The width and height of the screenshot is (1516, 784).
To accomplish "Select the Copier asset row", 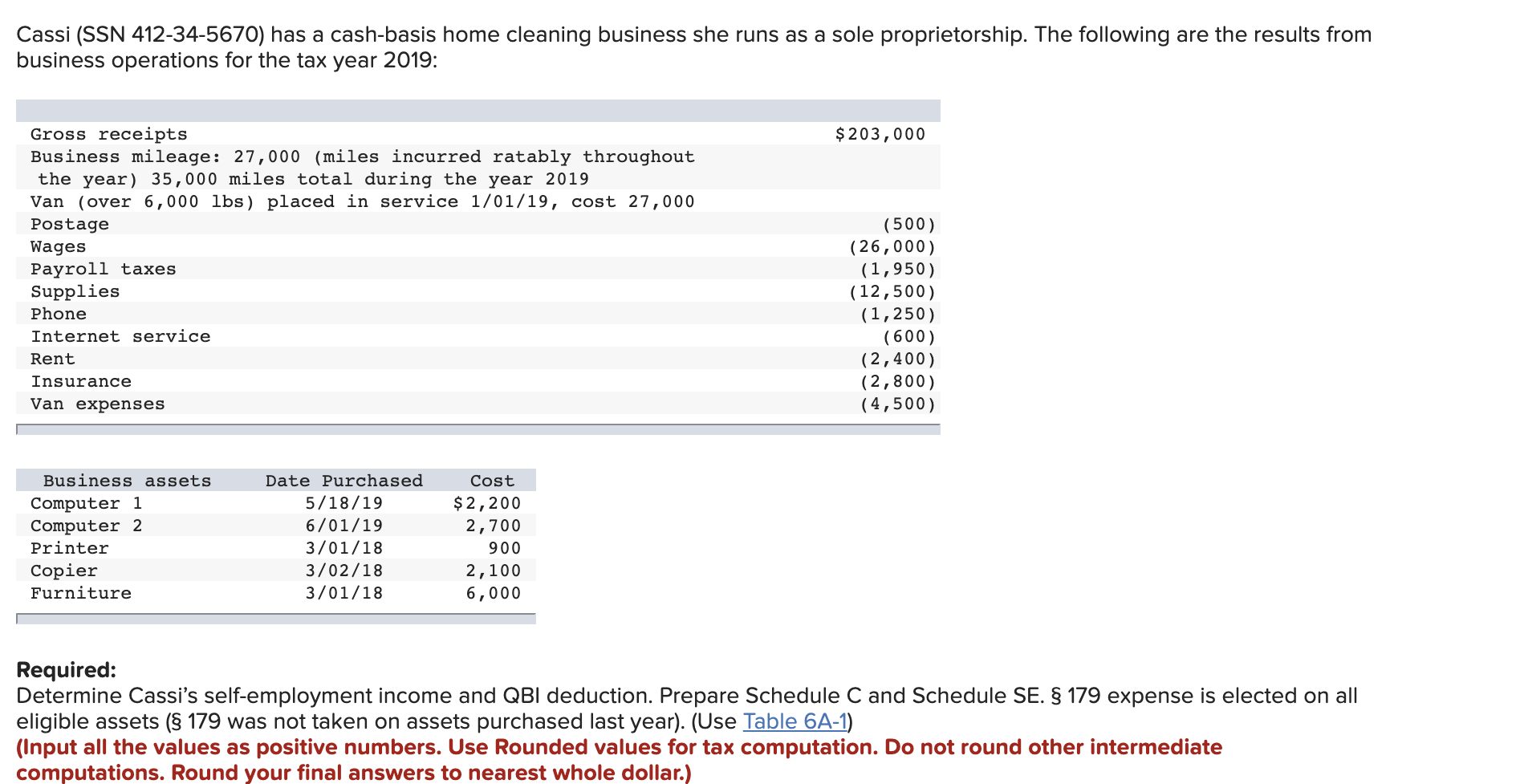I will point(276,571).
